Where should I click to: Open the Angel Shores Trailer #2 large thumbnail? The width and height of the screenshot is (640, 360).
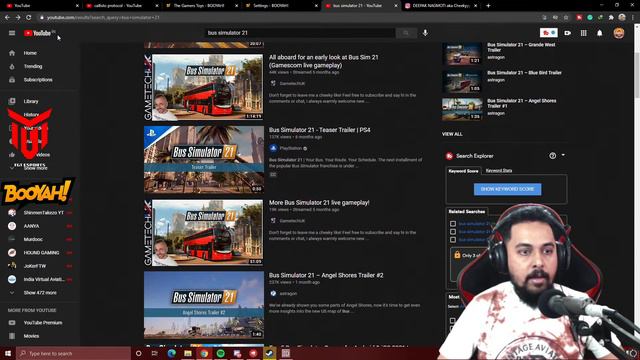click(204, 305)
